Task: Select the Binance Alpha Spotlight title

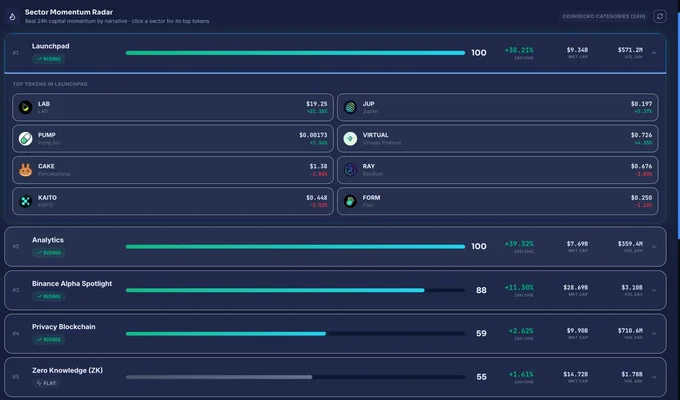Action: tap(72, 283)
